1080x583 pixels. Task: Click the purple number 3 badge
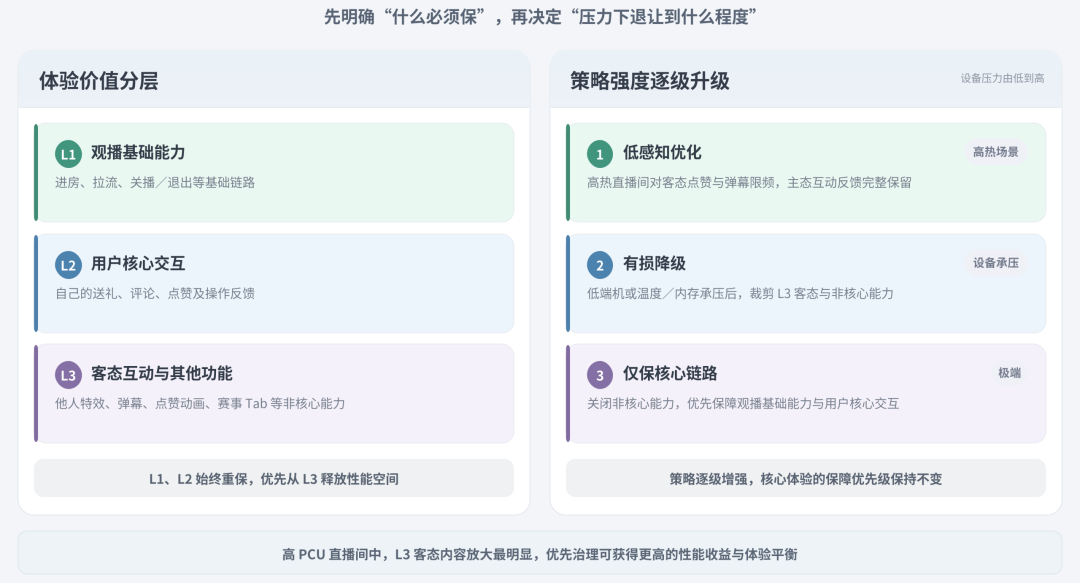pyautogui.click(x=600, y=375)
